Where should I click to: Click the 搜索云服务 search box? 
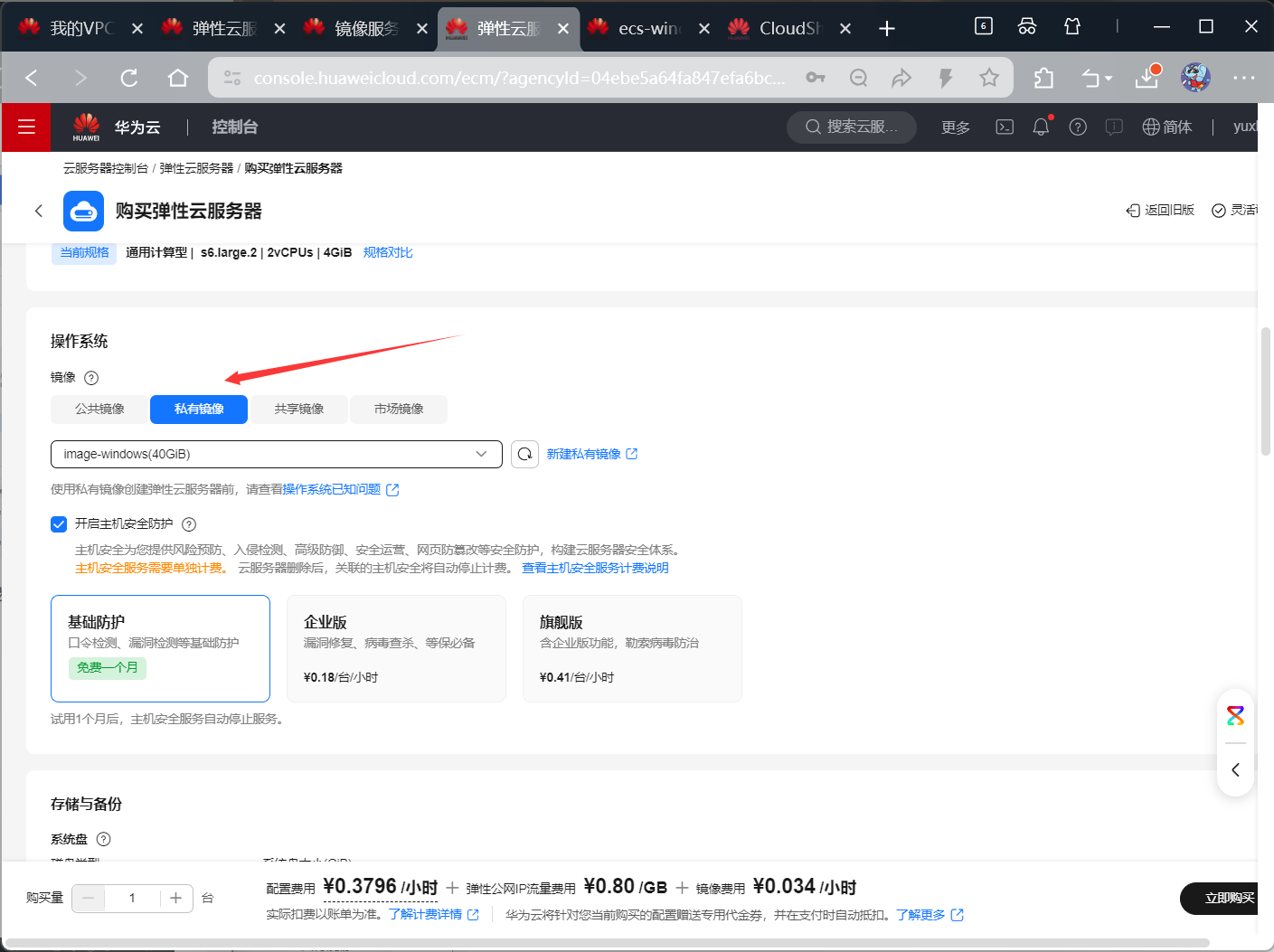851,127
